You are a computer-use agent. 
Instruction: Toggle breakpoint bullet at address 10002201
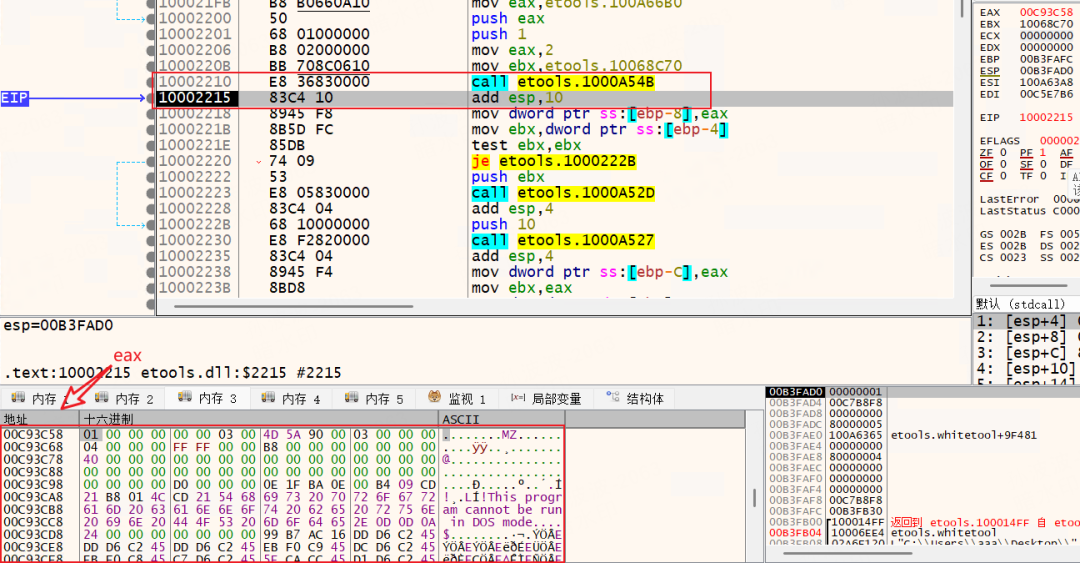tap(151, 34)
